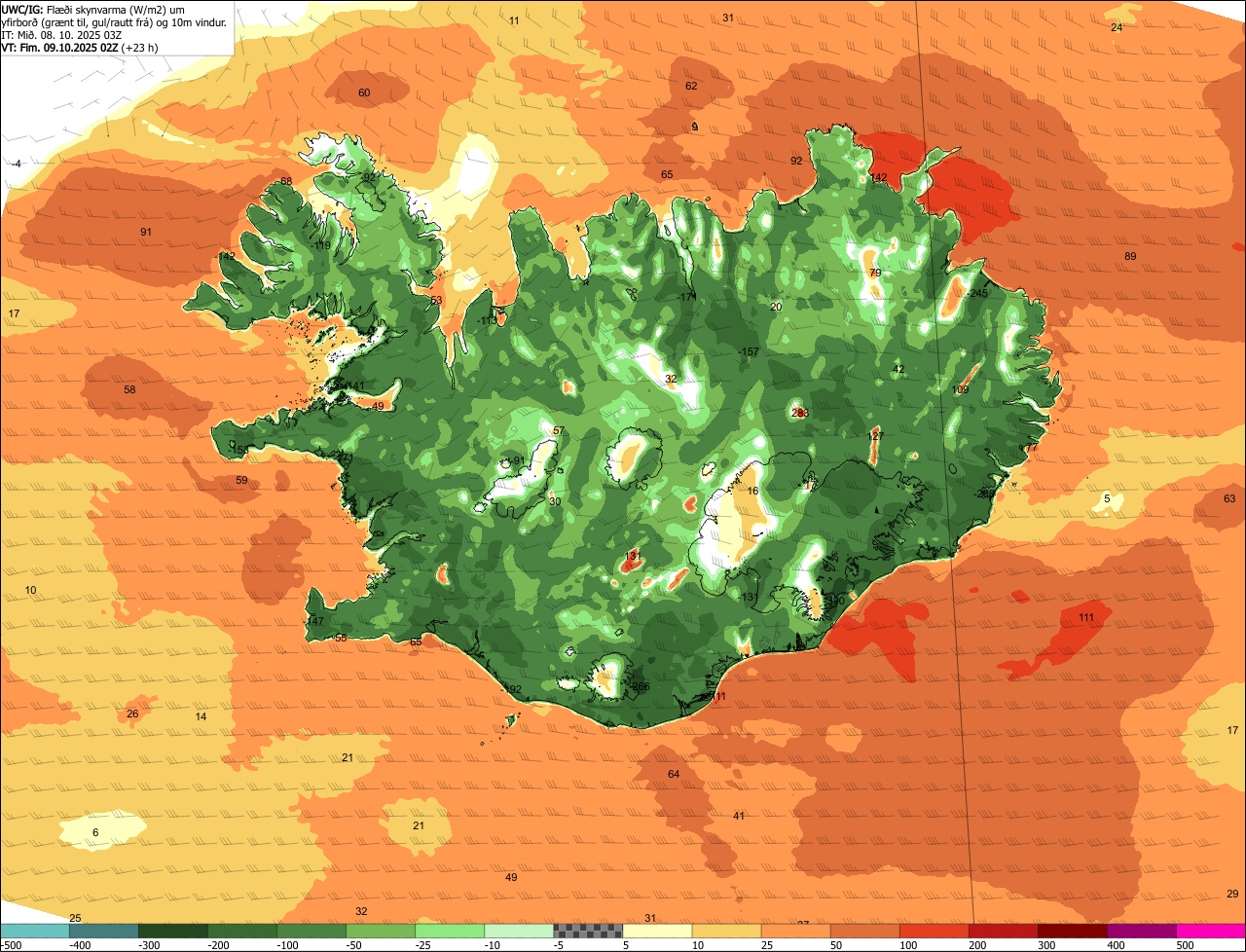Click the map value '62' north of Iceland

[691, 86]
